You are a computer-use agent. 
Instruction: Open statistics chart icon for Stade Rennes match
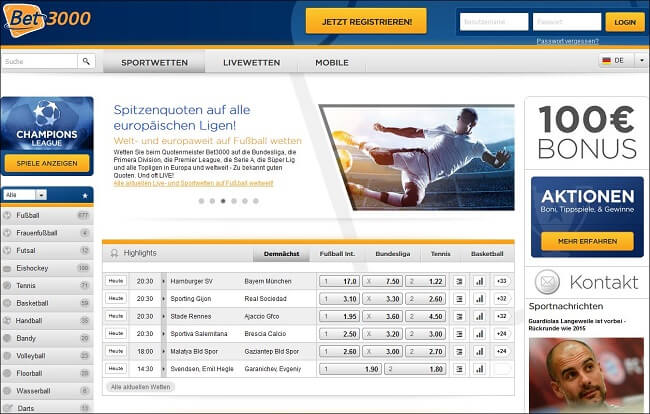[x=480, y=317]
